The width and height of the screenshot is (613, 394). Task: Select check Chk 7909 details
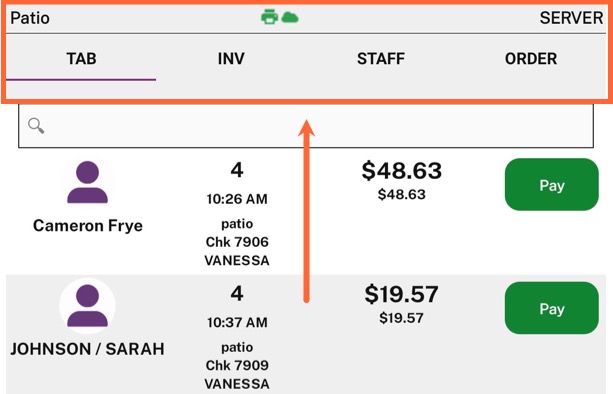coord(237,365)
